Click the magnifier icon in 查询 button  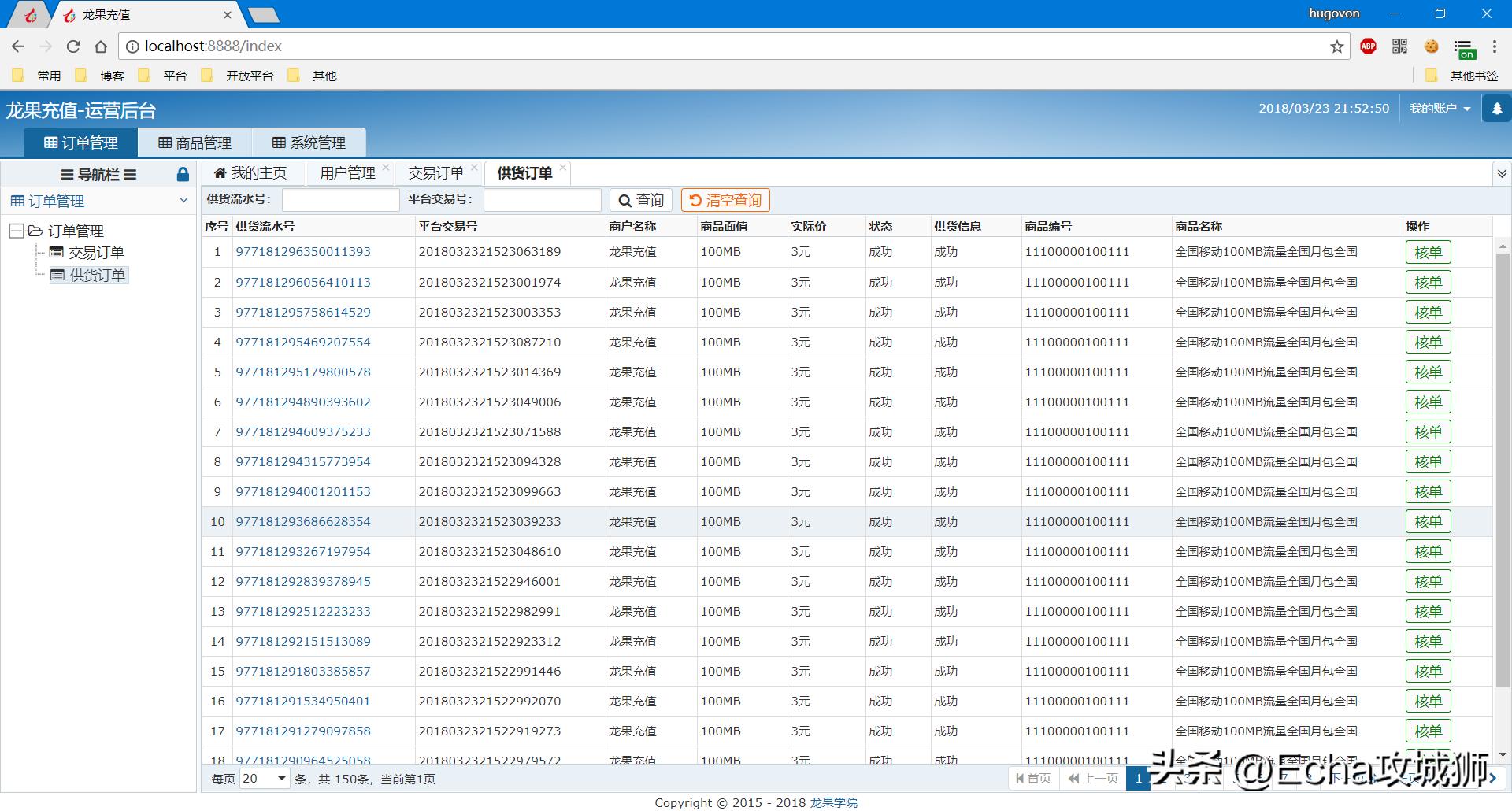(x=624, y=200)
